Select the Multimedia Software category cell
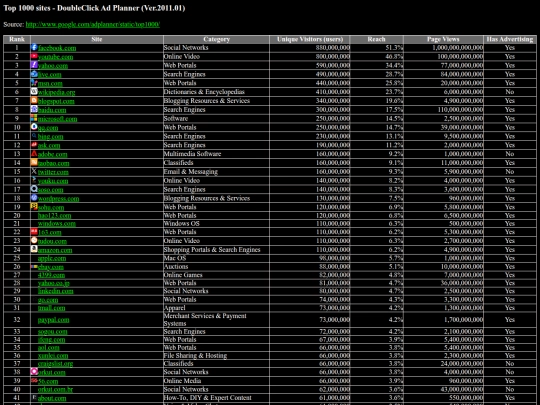 click(x=216, y=154)
